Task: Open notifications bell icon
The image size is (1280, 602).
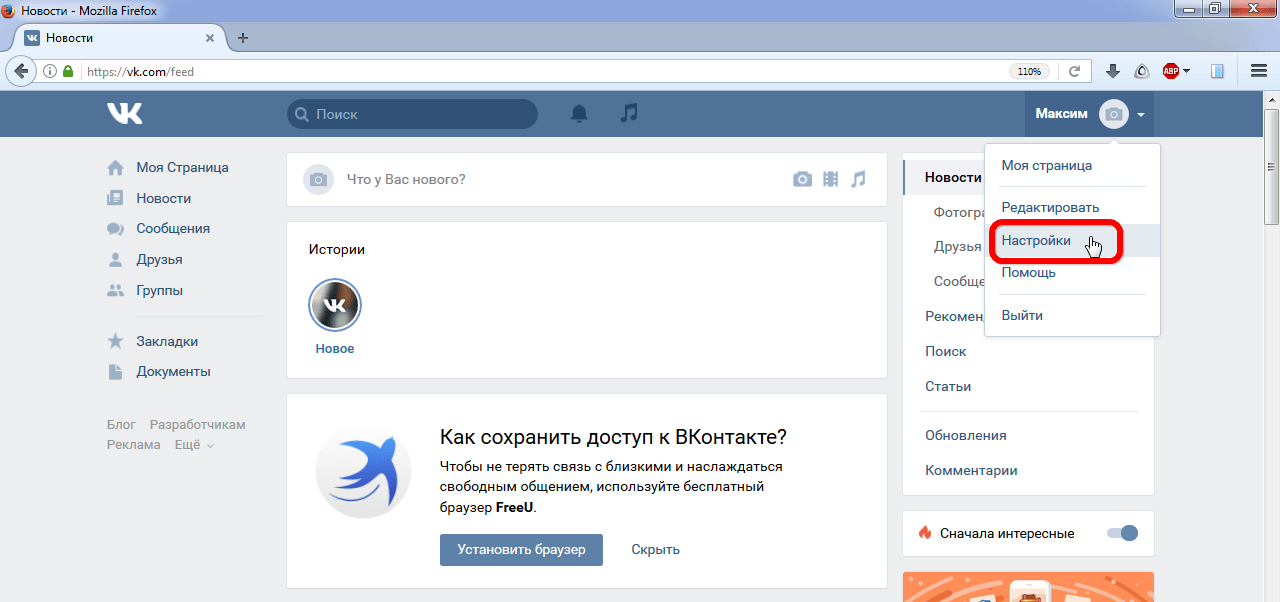Action: click(x=579, y=114)
